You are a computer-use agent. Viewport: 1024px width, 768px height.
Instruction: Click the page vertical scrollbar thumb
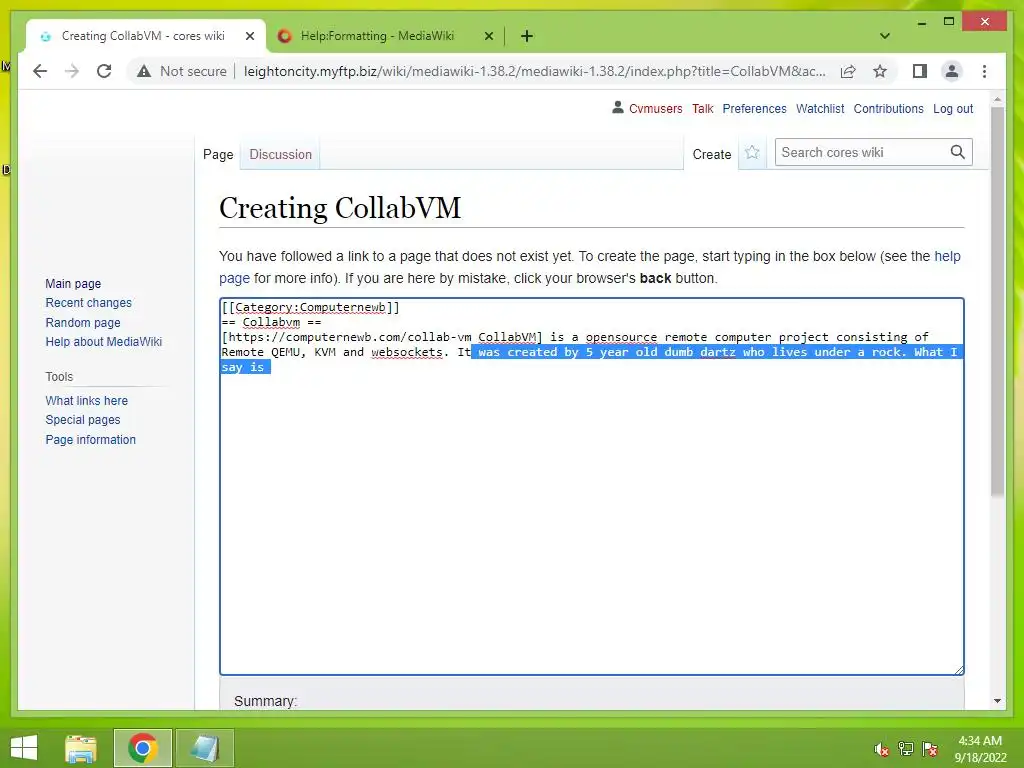point(997,300)
